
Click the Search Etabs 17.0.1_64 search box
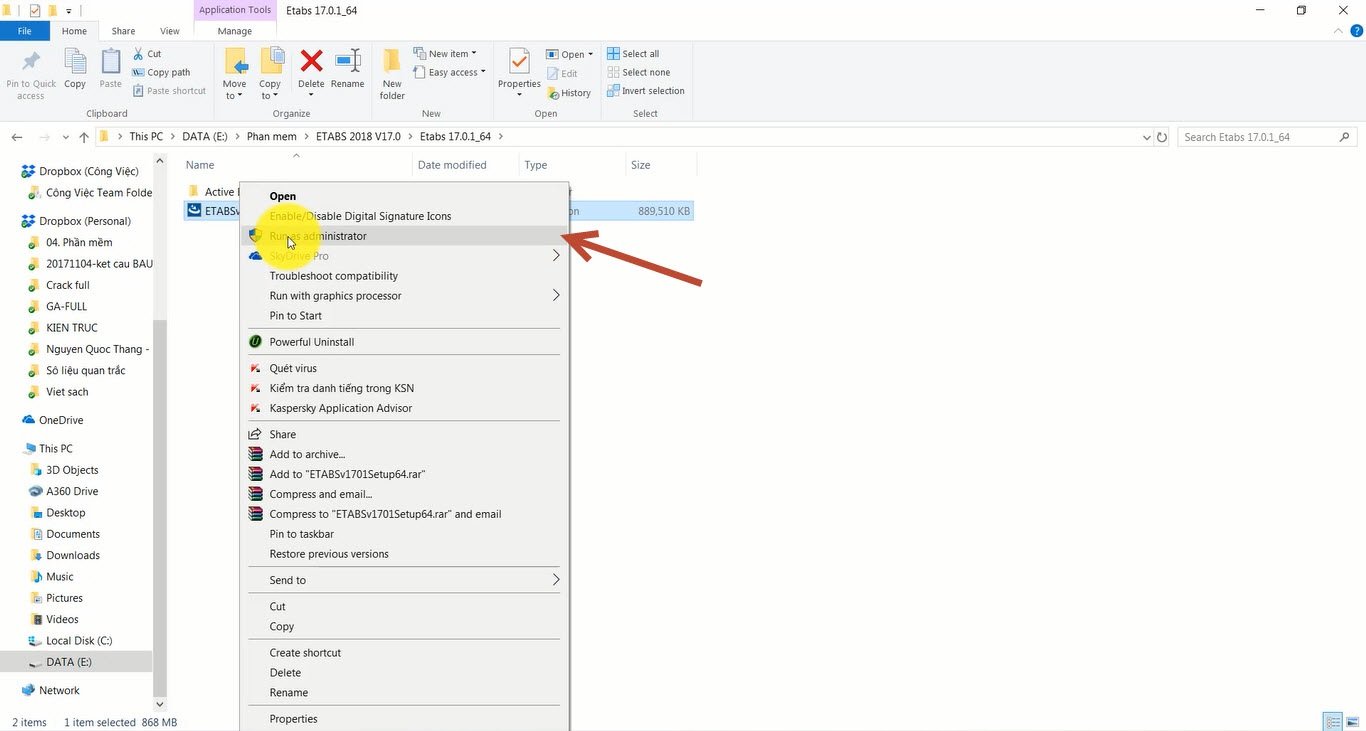coord(1268,137)
